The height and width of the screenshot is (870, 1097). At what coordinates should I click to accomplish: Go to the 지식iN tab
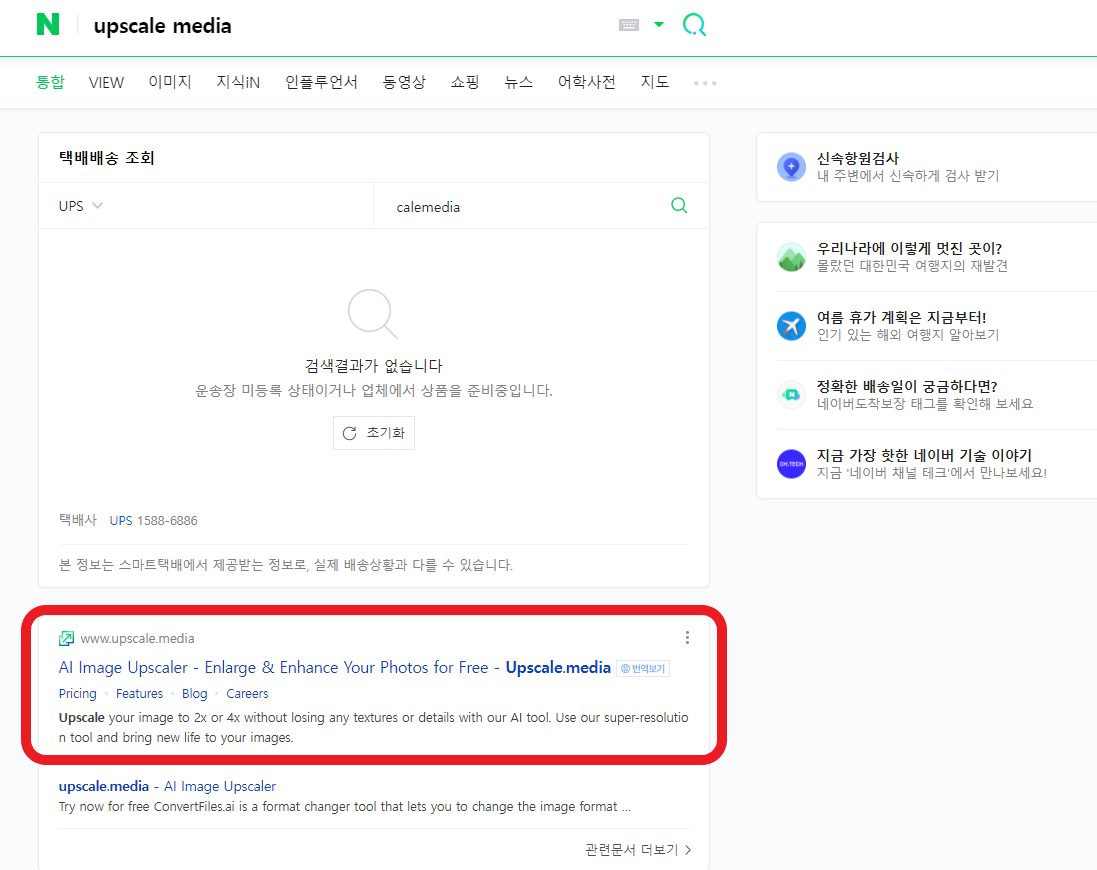click(238, 83)
